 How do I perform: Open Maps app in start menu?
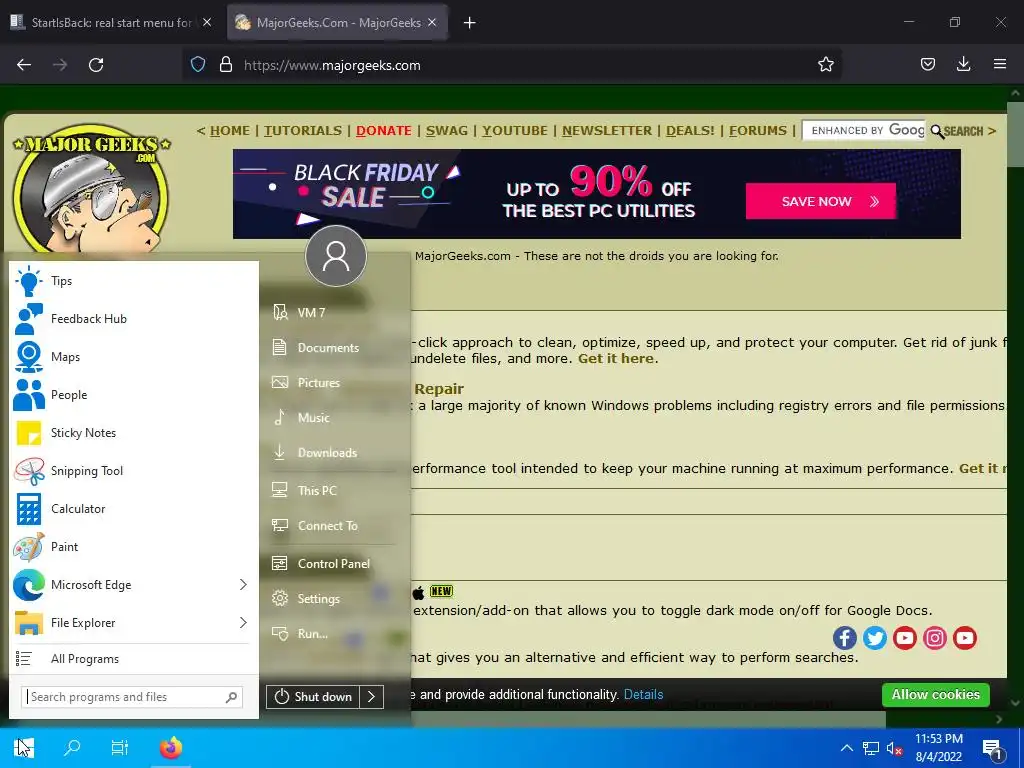coord(133,357)
